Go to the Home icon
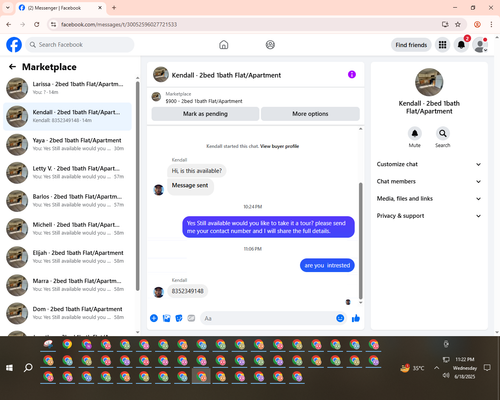 coord(224,45)
